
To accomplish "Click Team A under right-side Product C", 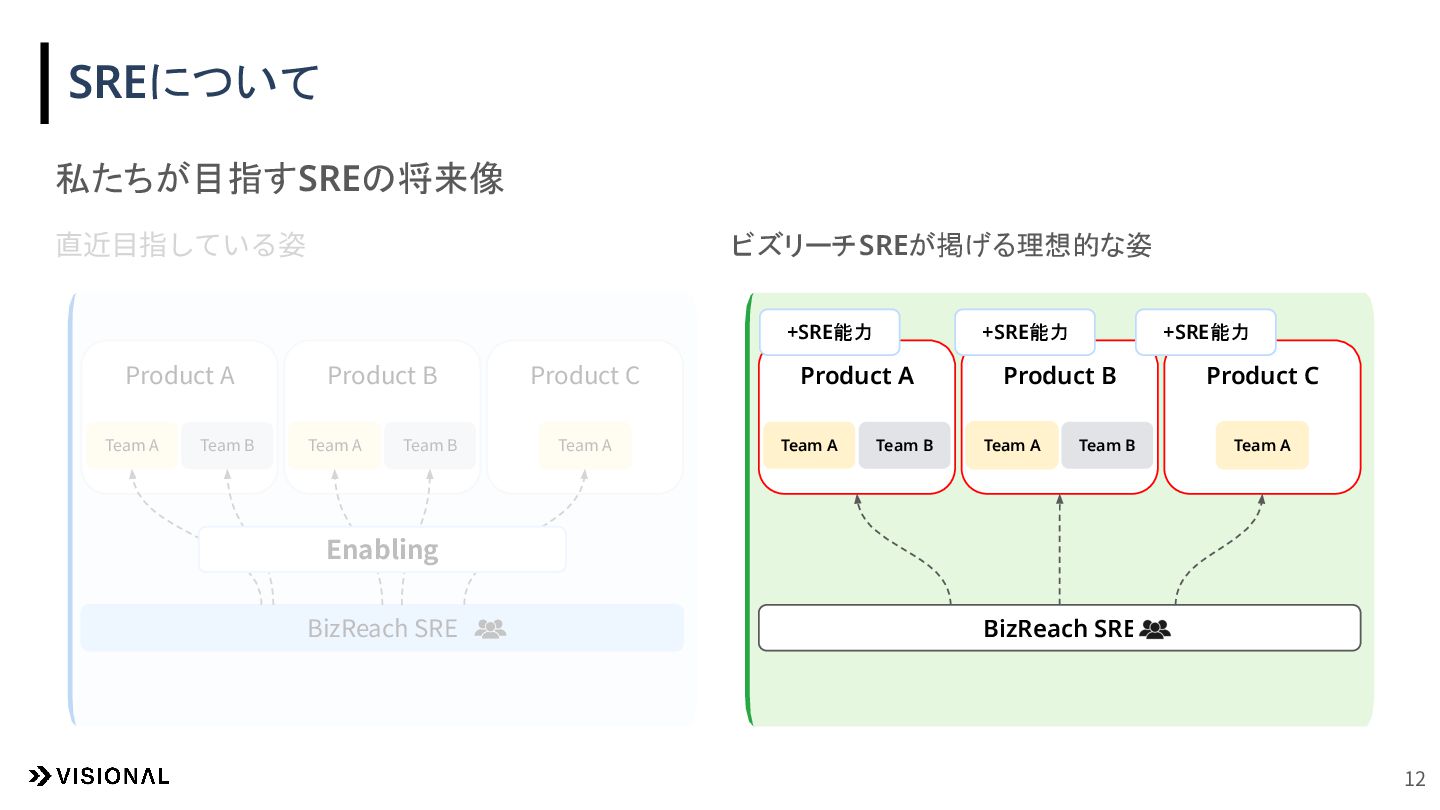I will pos(1262,445).
